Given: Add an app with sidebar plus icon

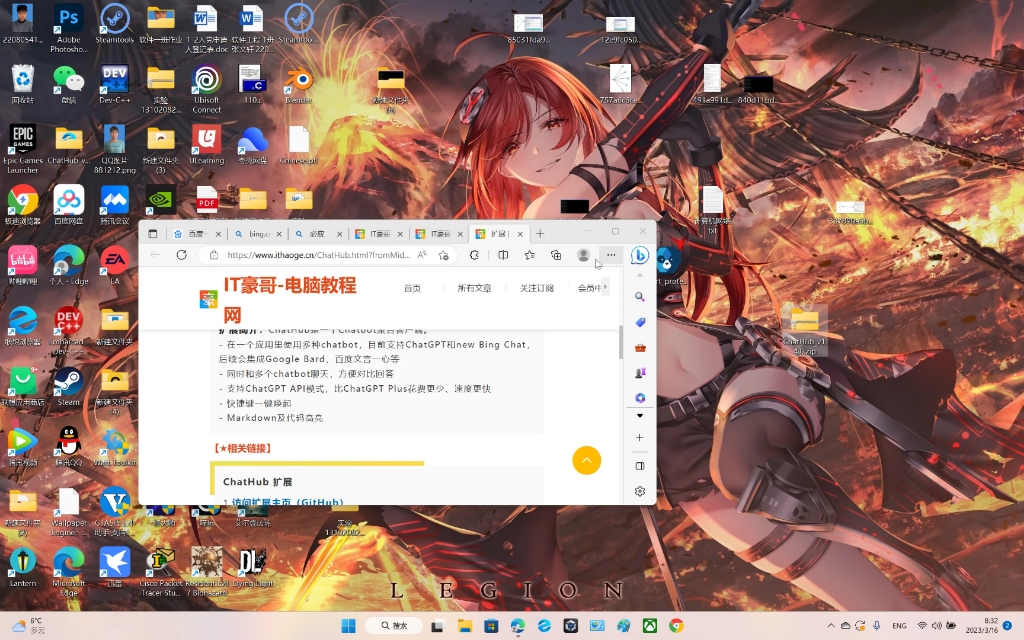Looking at the screenshot, I should coord(640,438).
